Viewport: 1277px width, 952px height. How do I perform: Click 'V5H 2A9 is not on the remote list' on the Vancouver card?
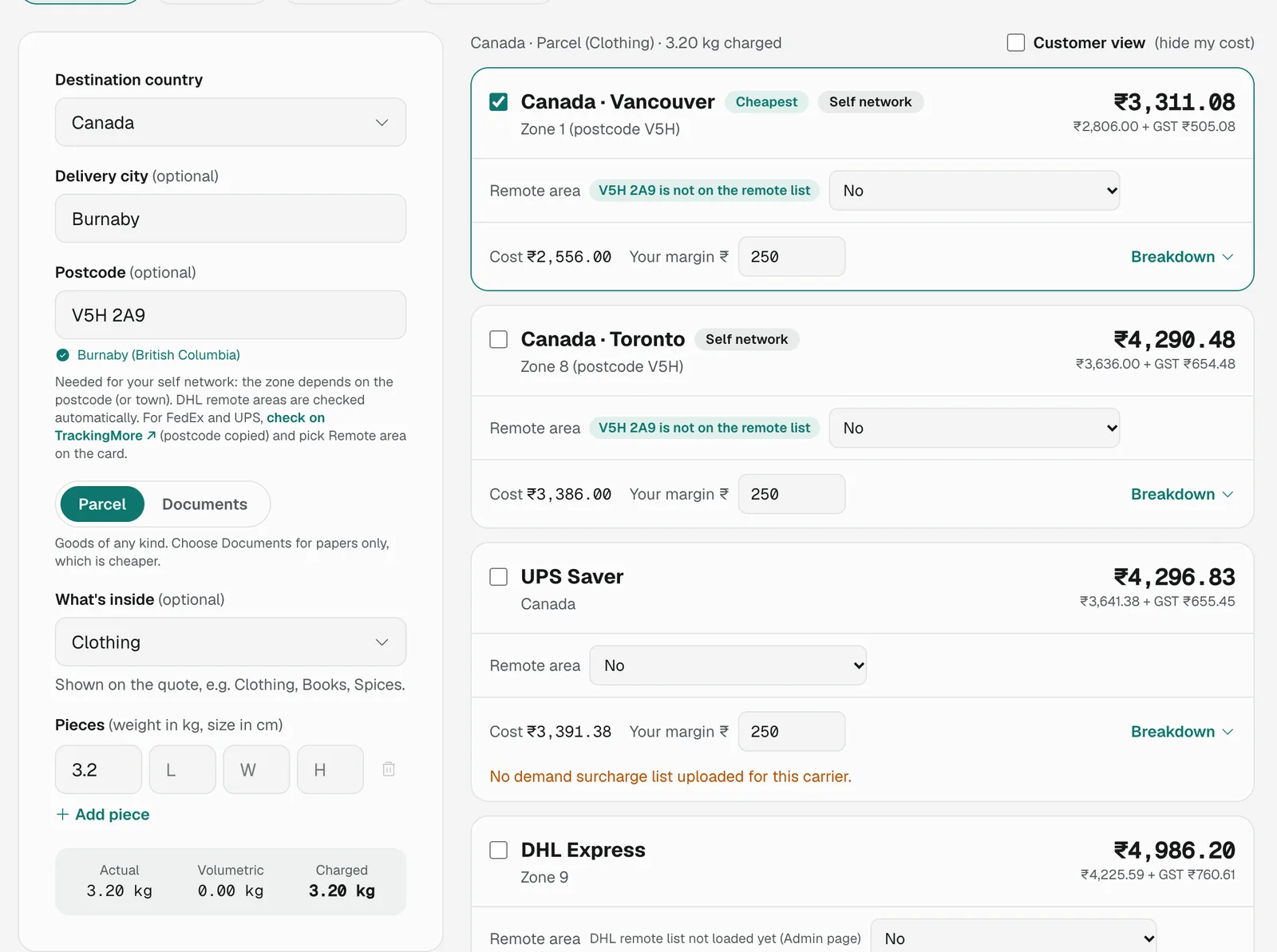(x=704, y=191)
